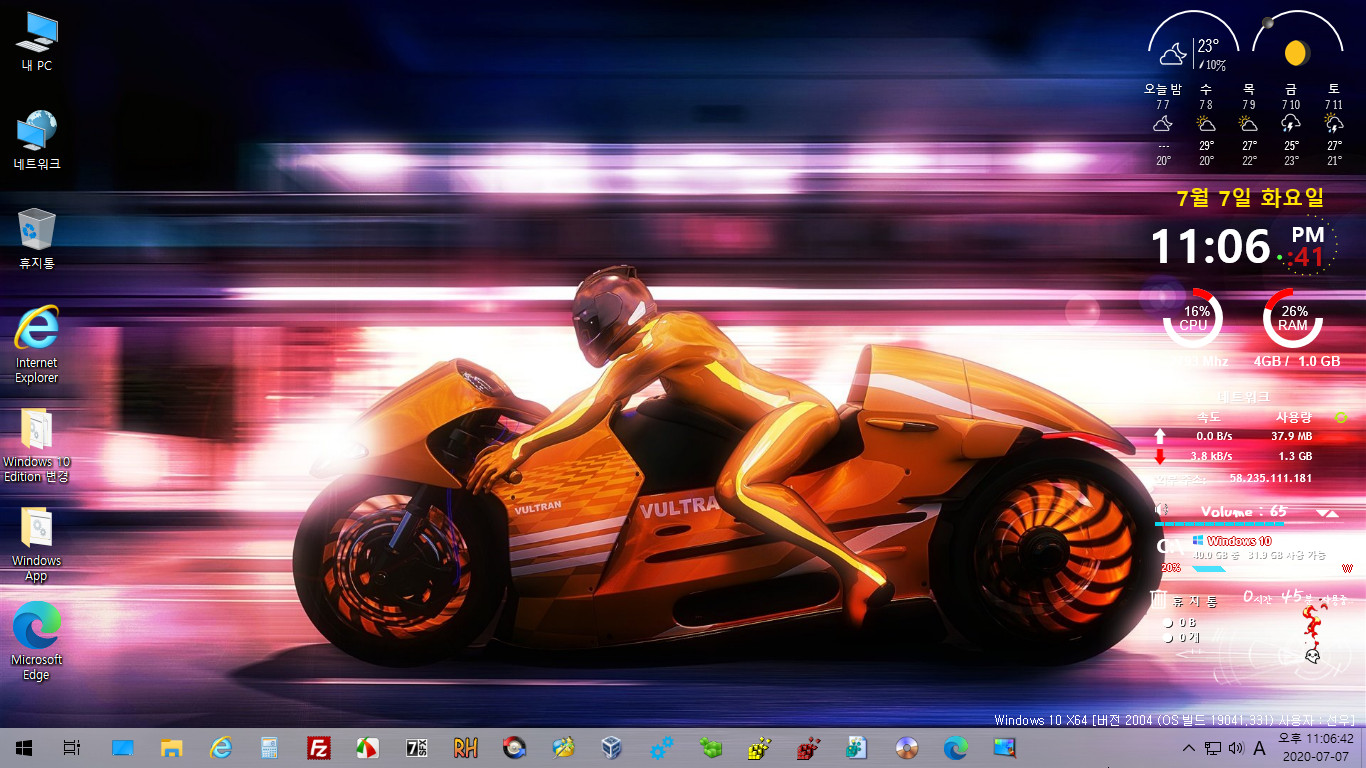Screen dimensions: 1366x768
Task: Refresh network widget with green arrows icon
Action: point(1342,417)
